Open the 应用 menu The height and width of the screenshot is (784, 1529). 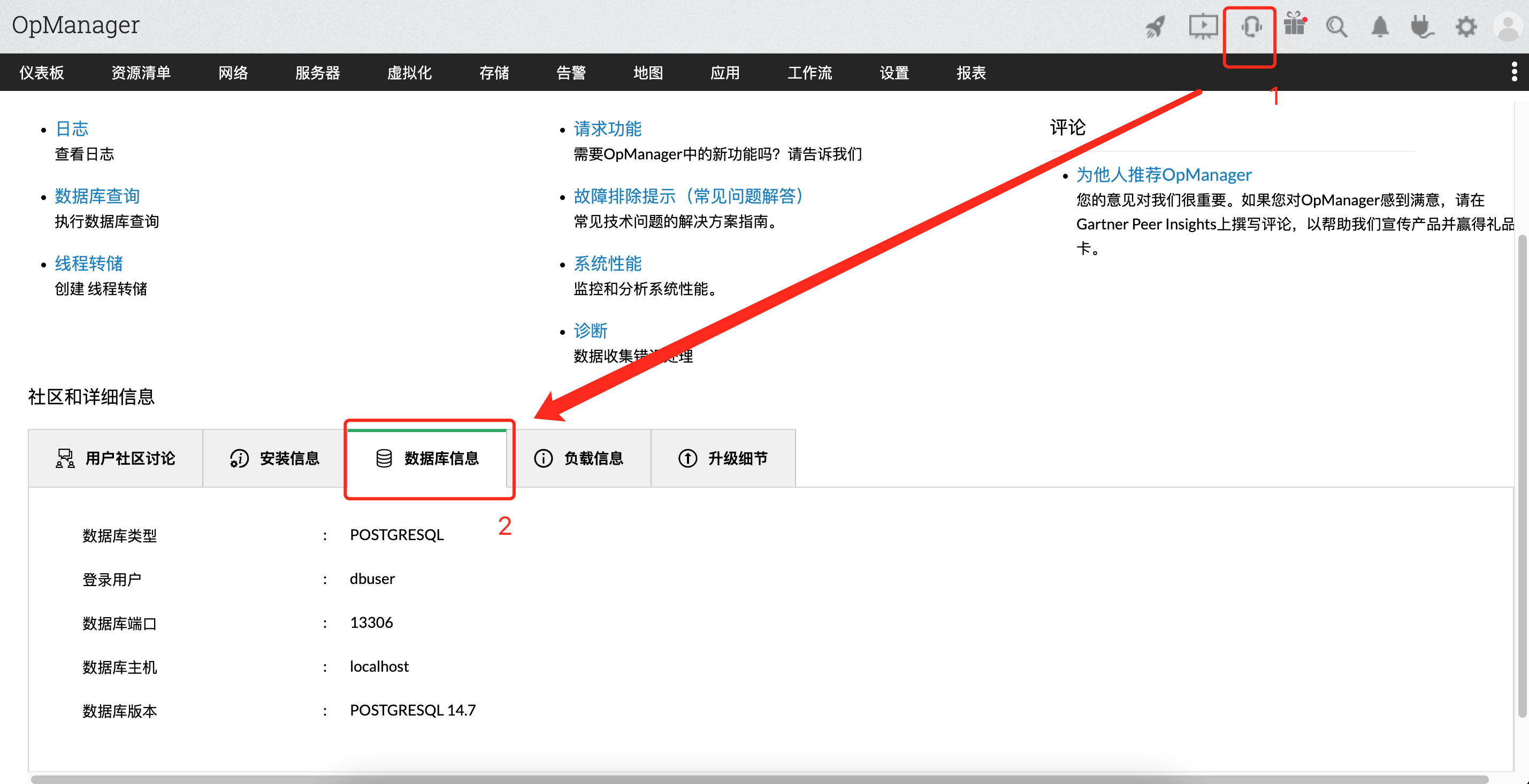point(725,72)
